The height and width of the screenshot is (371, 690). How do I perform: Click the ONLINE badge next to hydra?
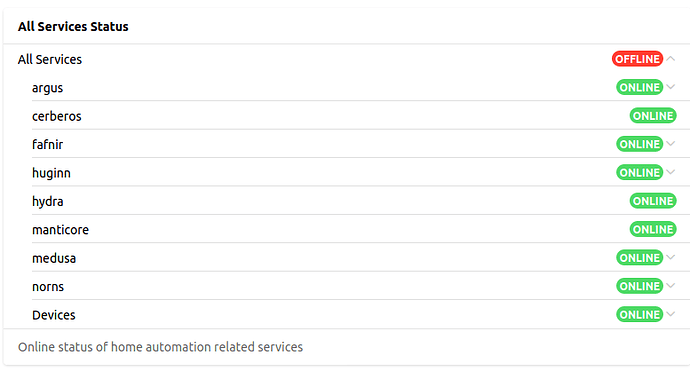pos(653,201)
